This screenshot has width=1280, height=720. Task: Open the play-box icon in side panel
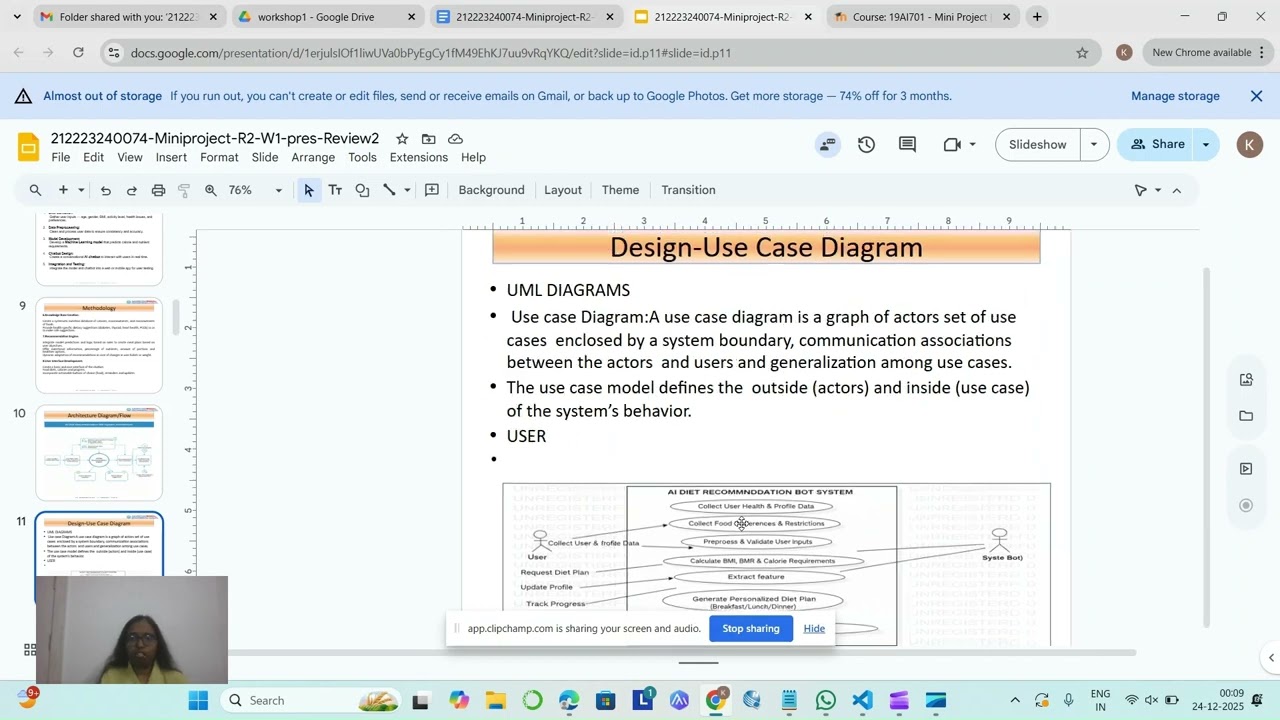coord(1246,468)
